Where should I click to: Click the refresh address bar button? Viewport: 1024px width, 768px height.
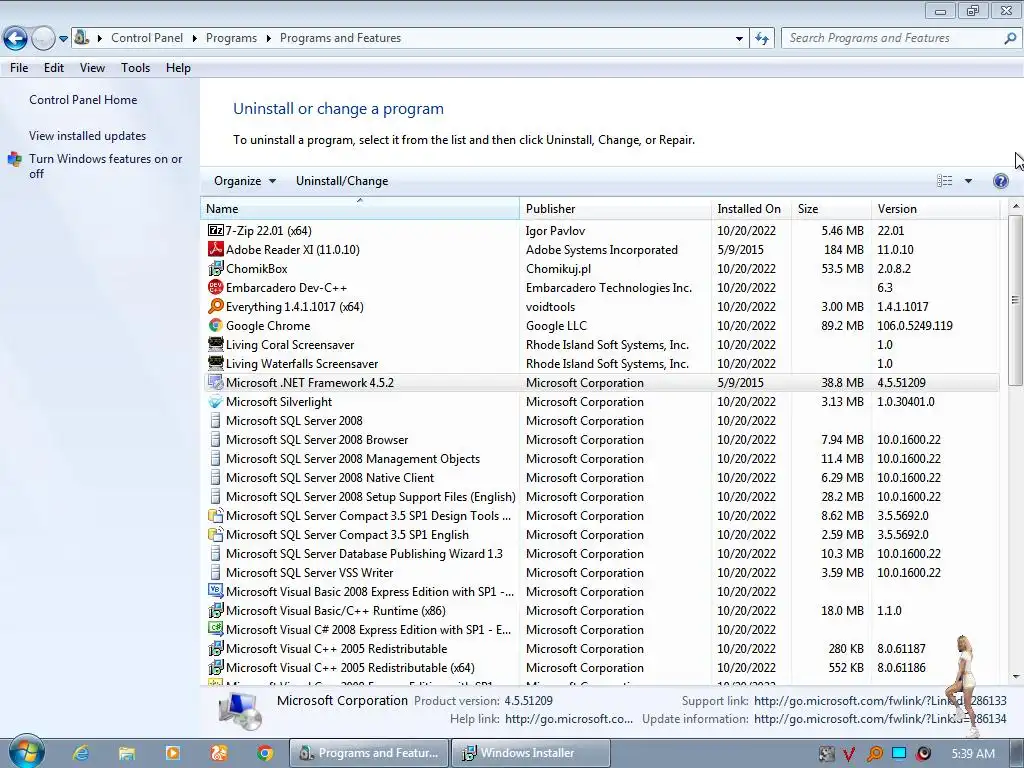[761, 39]
